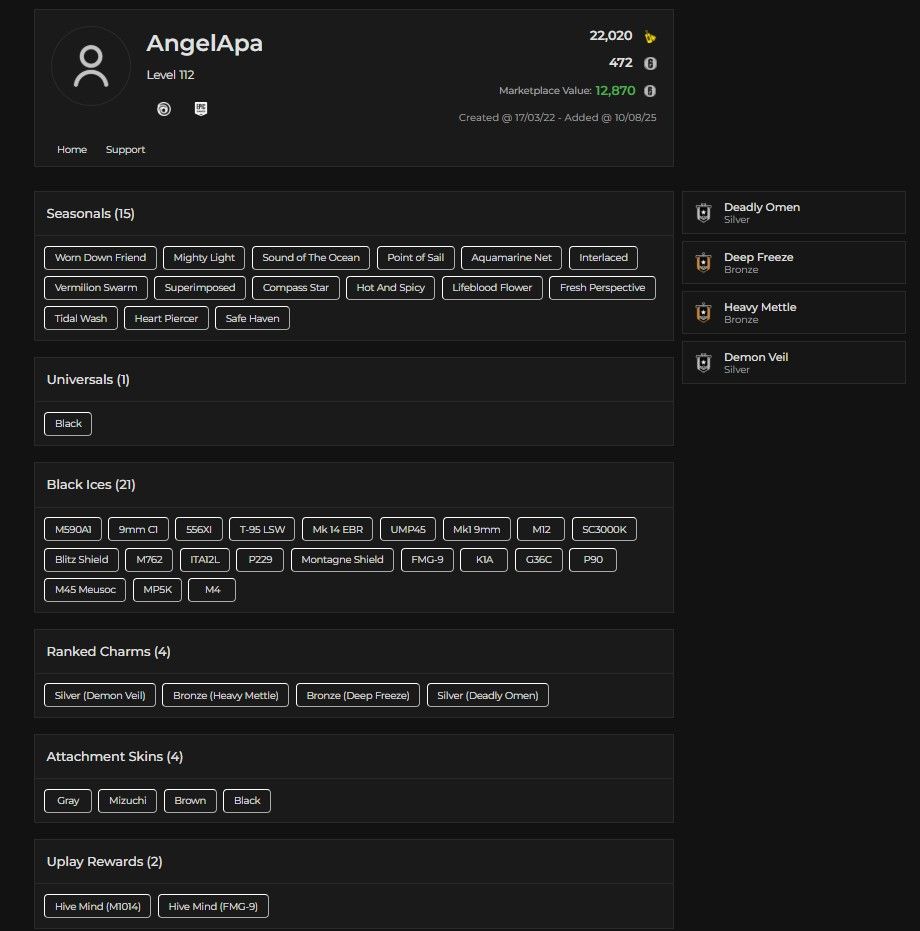This screenshot has height=931, width=920.
Task: Click the T-95 LSW tag
Action: pos(262,530)
